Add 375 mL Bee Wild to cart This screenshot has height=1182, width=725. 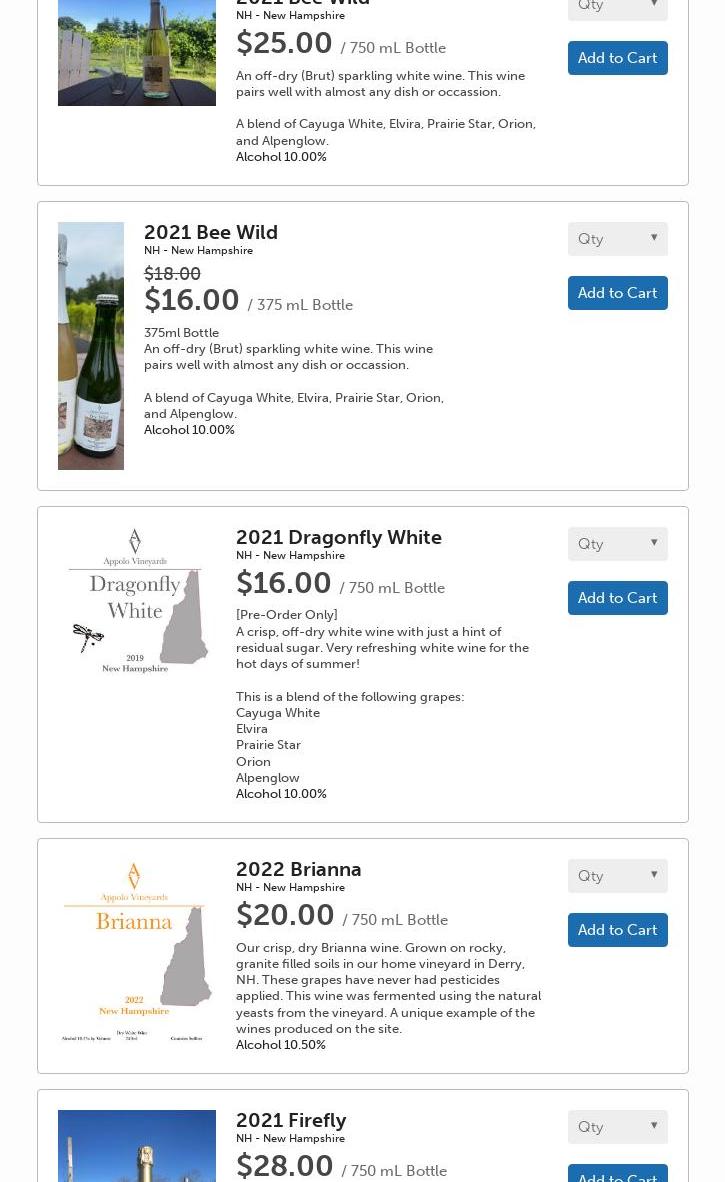coord(617,292)
